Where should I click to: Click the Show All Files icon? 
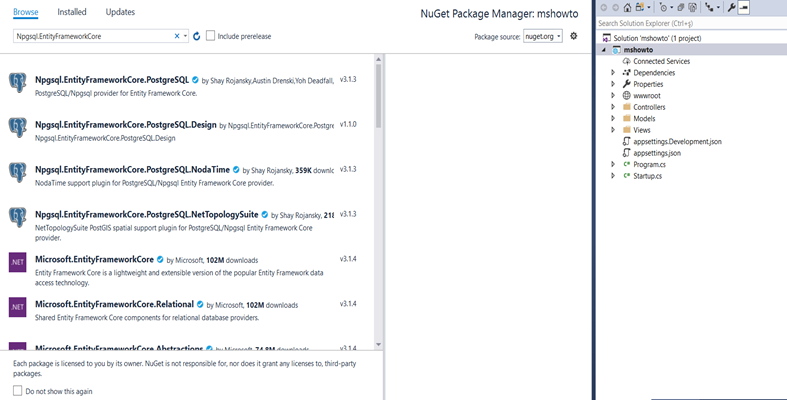(x=692, y=8)
